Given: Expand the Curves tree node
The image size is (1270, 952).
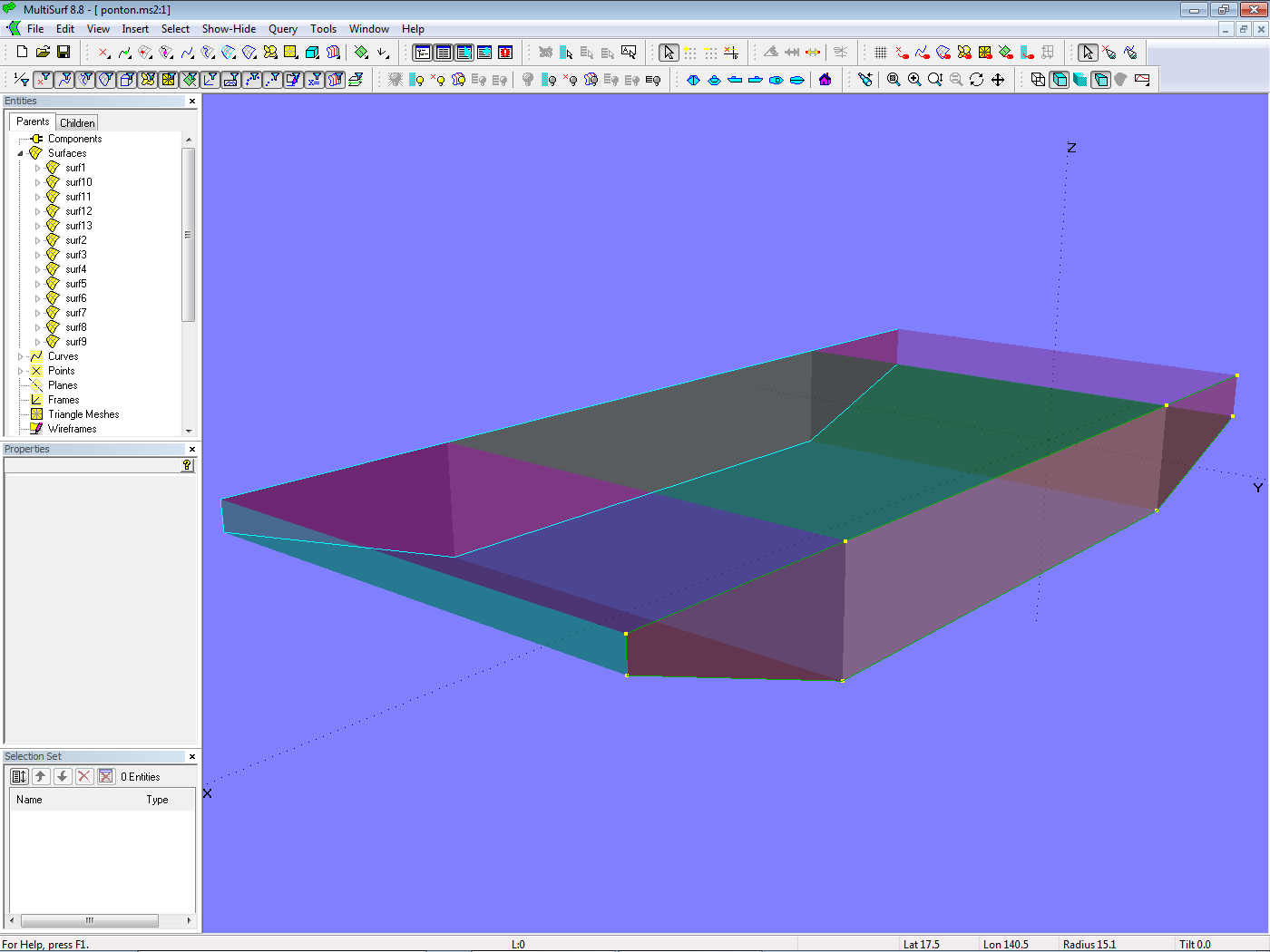Looking at the screenshot, I should click(x=21, y=356).
